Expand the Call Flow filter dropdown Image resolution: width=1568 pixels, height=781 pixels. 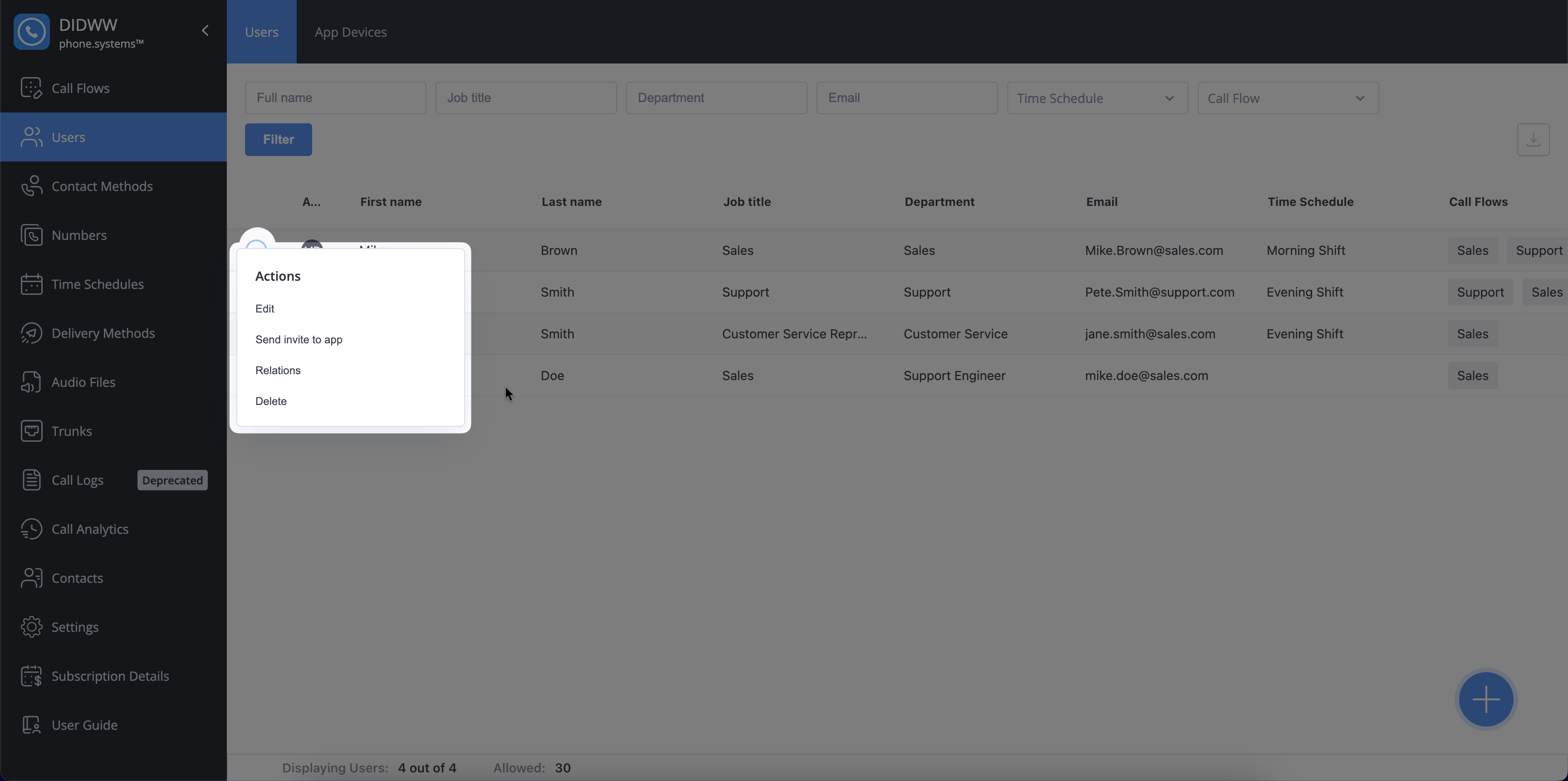(1288, 98)
